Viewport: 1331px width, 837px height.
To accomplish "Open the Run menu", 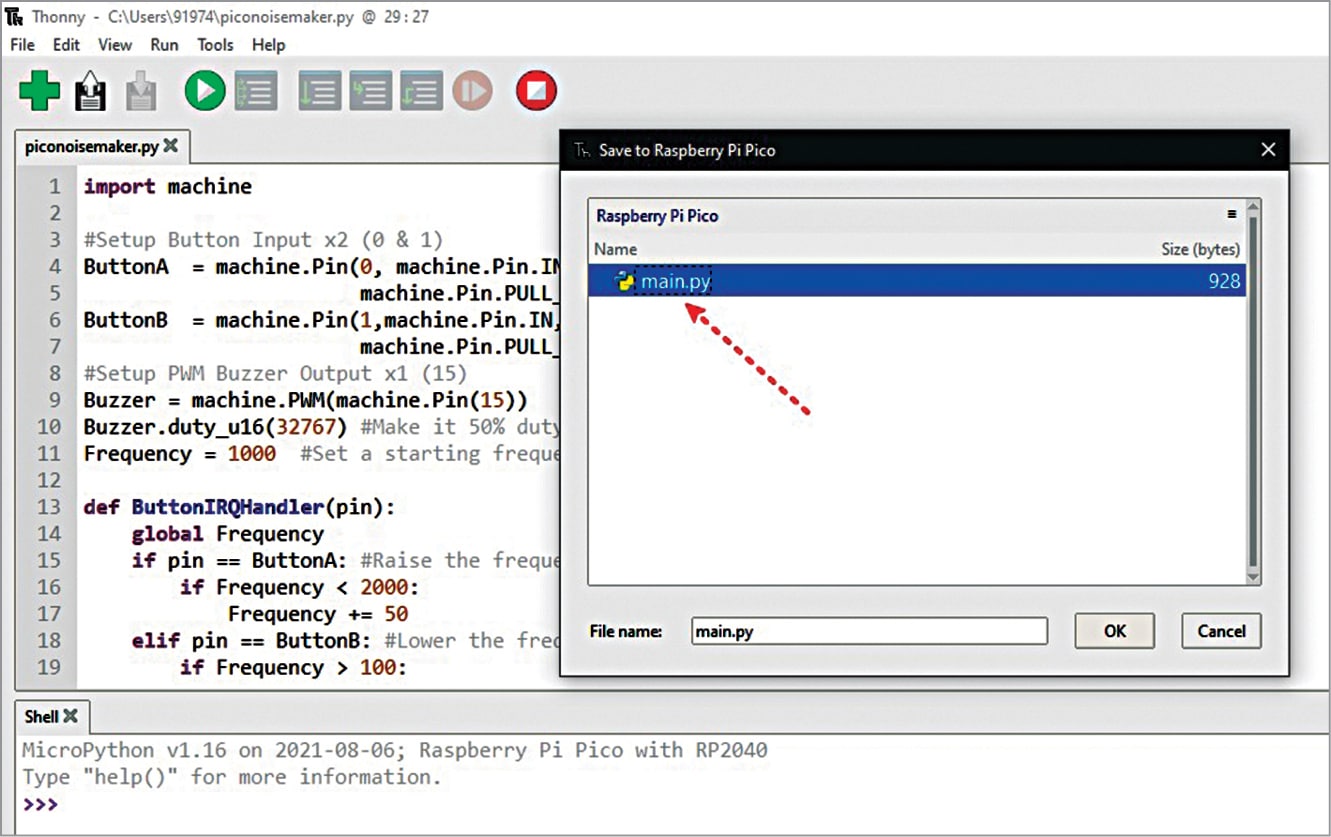I will click(x=164, y=45).
